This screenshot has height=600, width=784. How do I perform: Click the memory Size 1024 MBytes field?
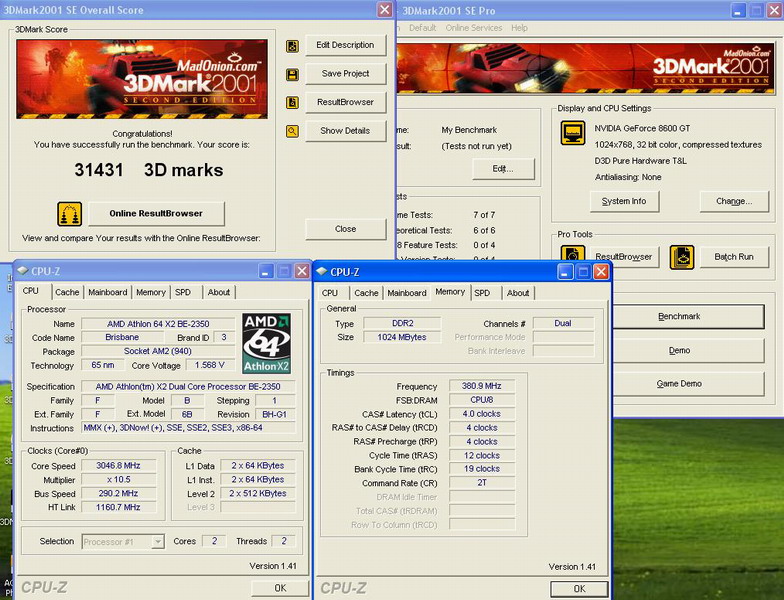tap(402, 338)
